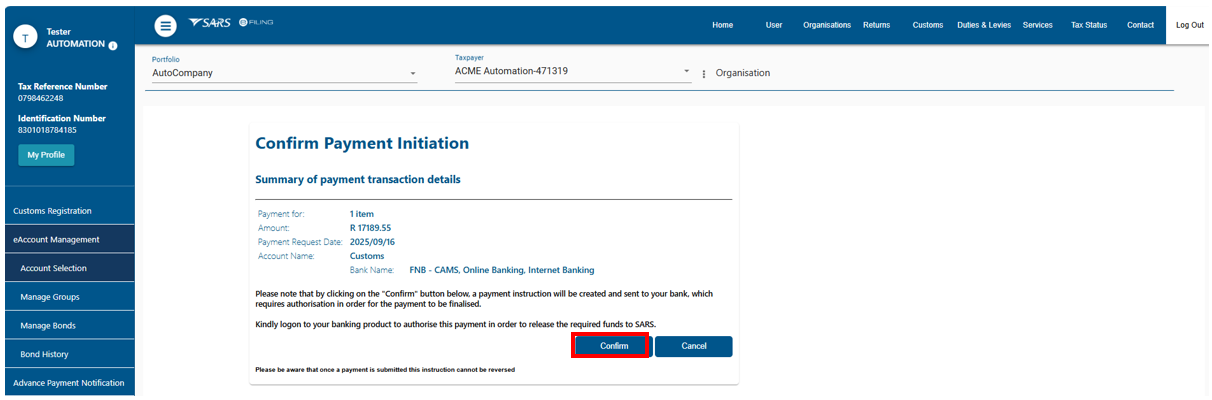The image size is (1212, 400).
Task: Open the Returns menu
Action: click(x=876, y=25)
